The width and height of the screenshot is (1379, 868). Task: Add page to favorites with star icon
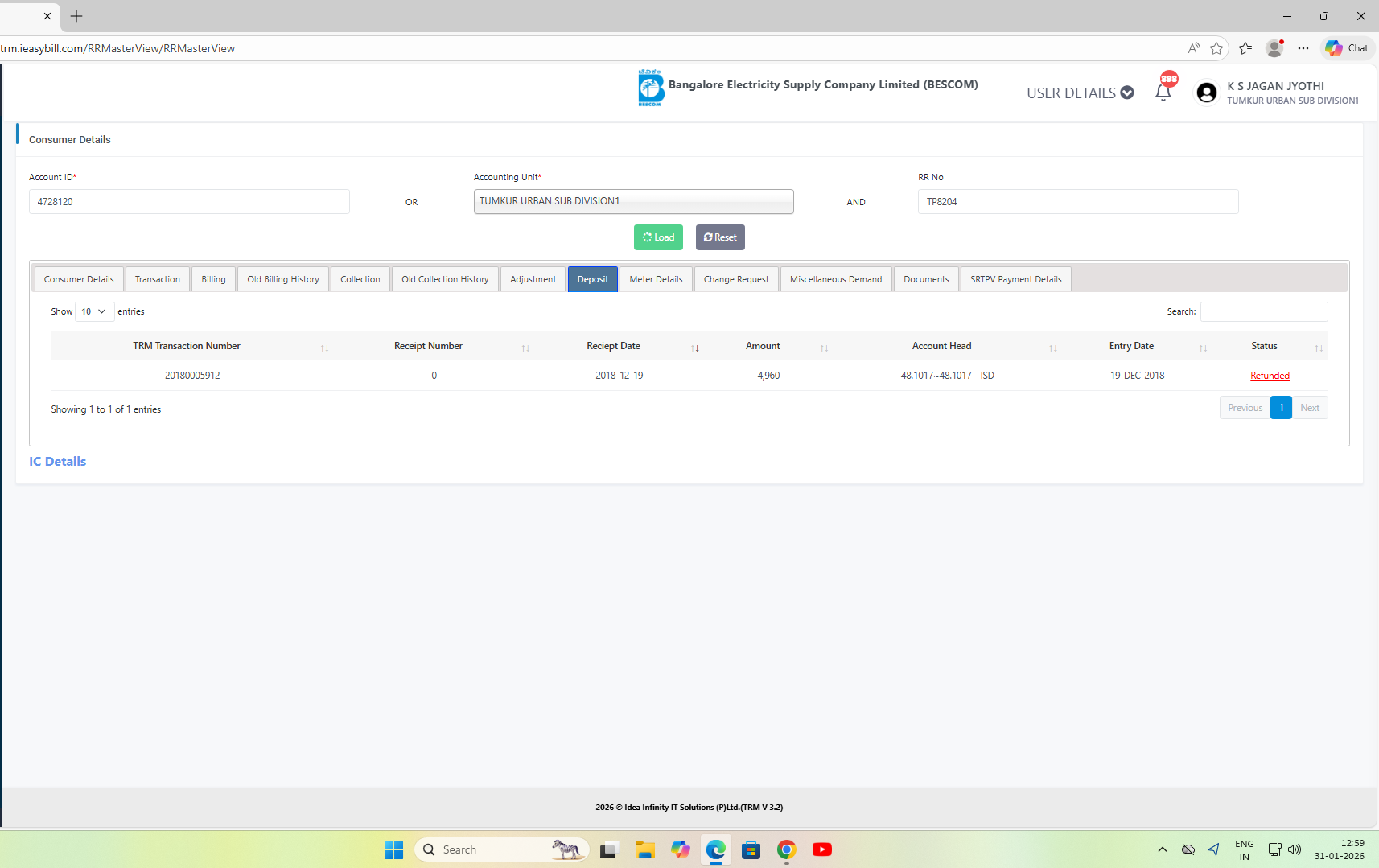[x=1216, y=48]
